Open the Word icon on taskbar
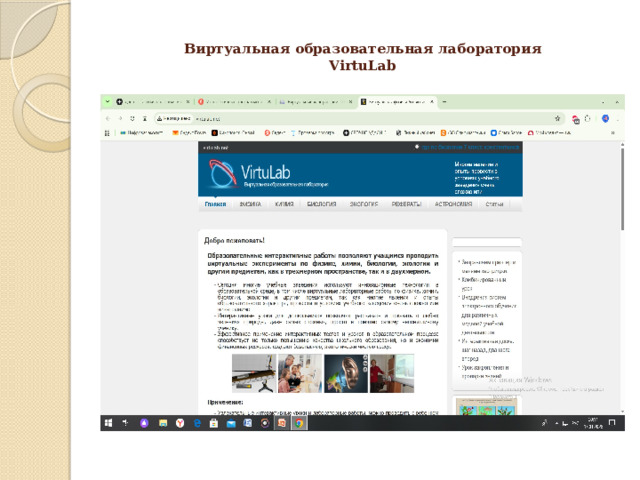Viewport: 640px width, 480px height. coord(248,423)
